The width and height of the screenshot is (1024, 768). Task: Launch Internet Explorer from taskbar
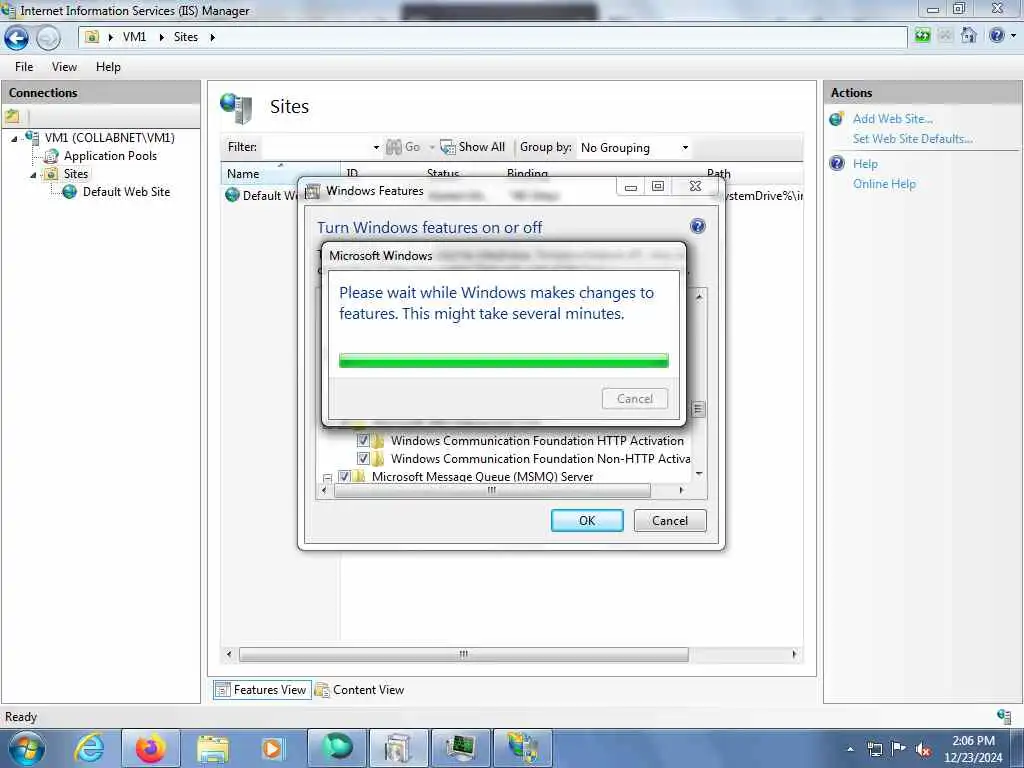(x=88, y=748)
